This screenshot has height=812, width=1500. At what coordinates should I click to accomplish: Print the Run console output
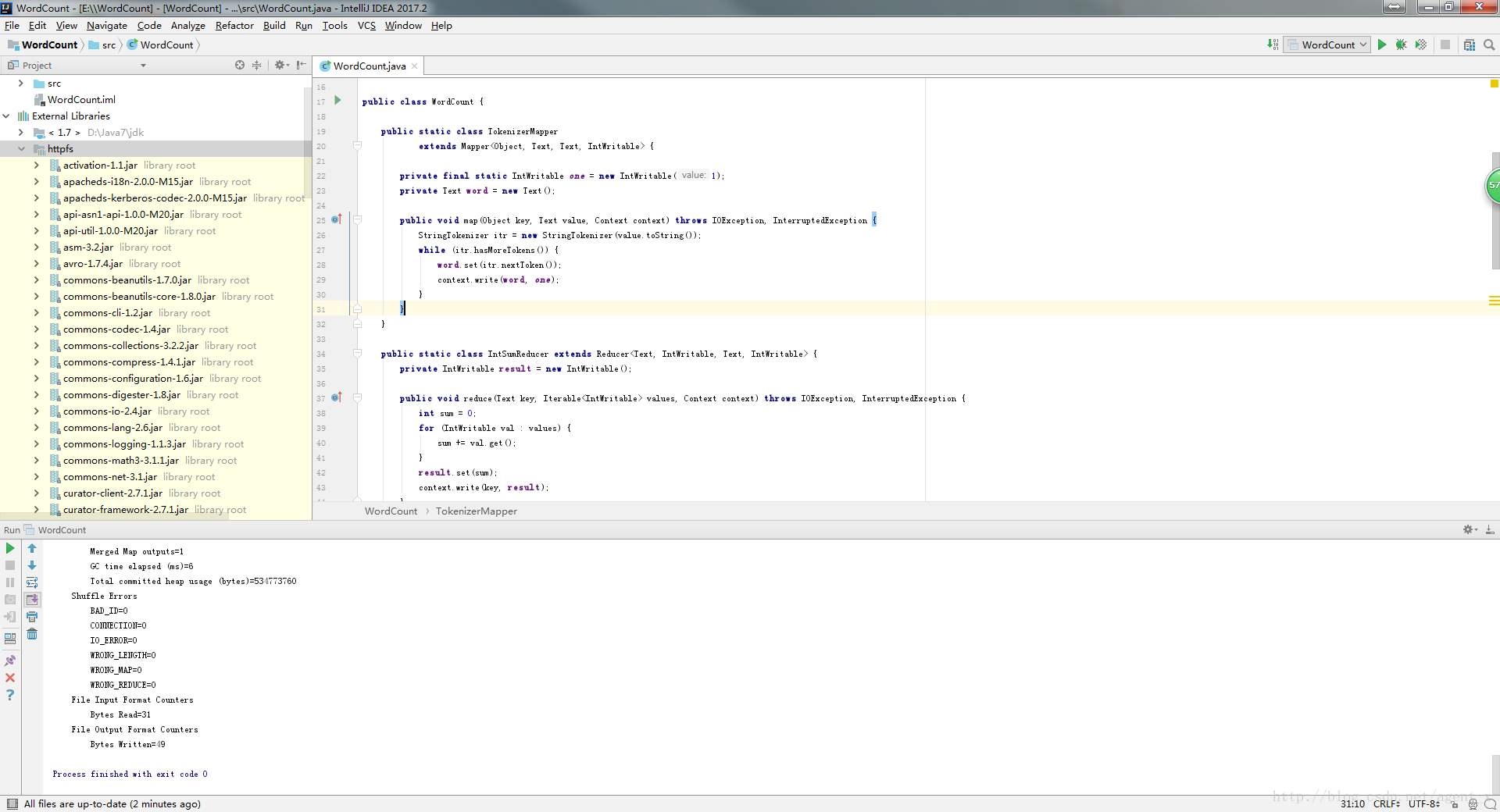(32, 617)
